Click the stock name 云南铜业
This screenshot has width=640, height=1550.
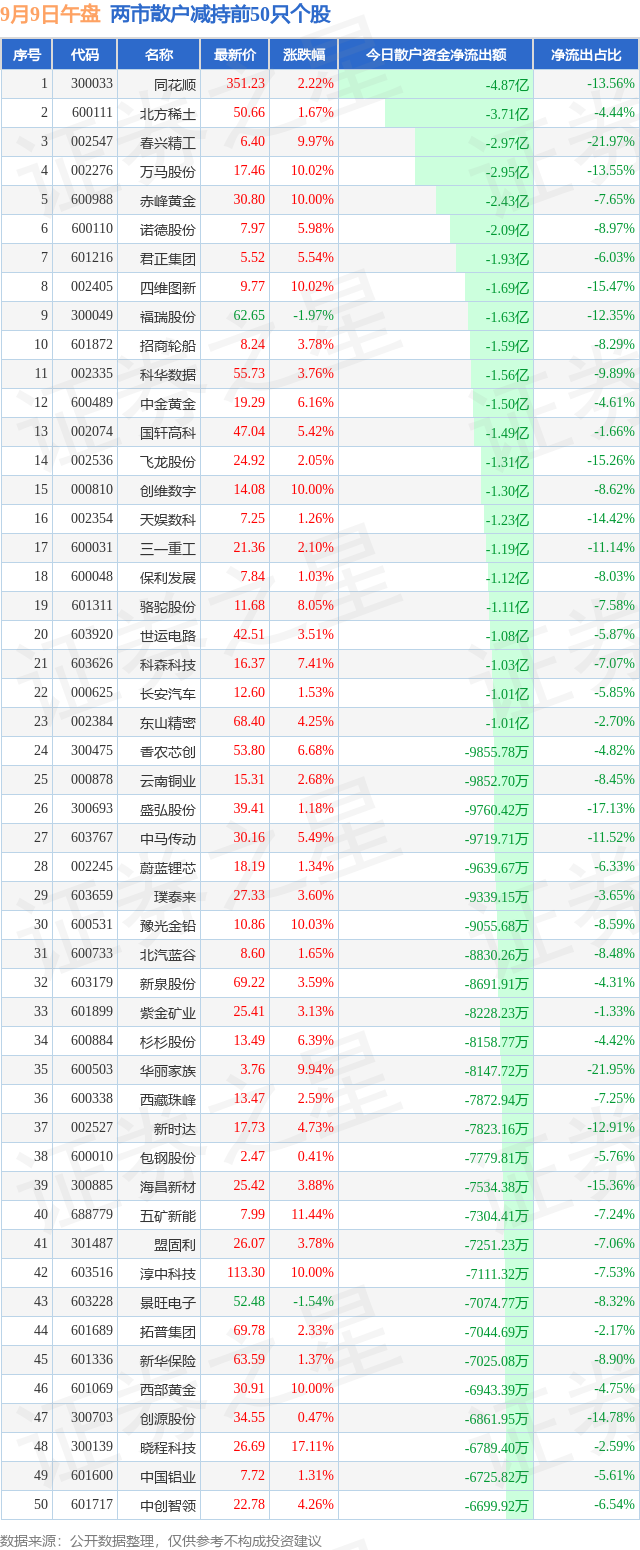[168, 779]
